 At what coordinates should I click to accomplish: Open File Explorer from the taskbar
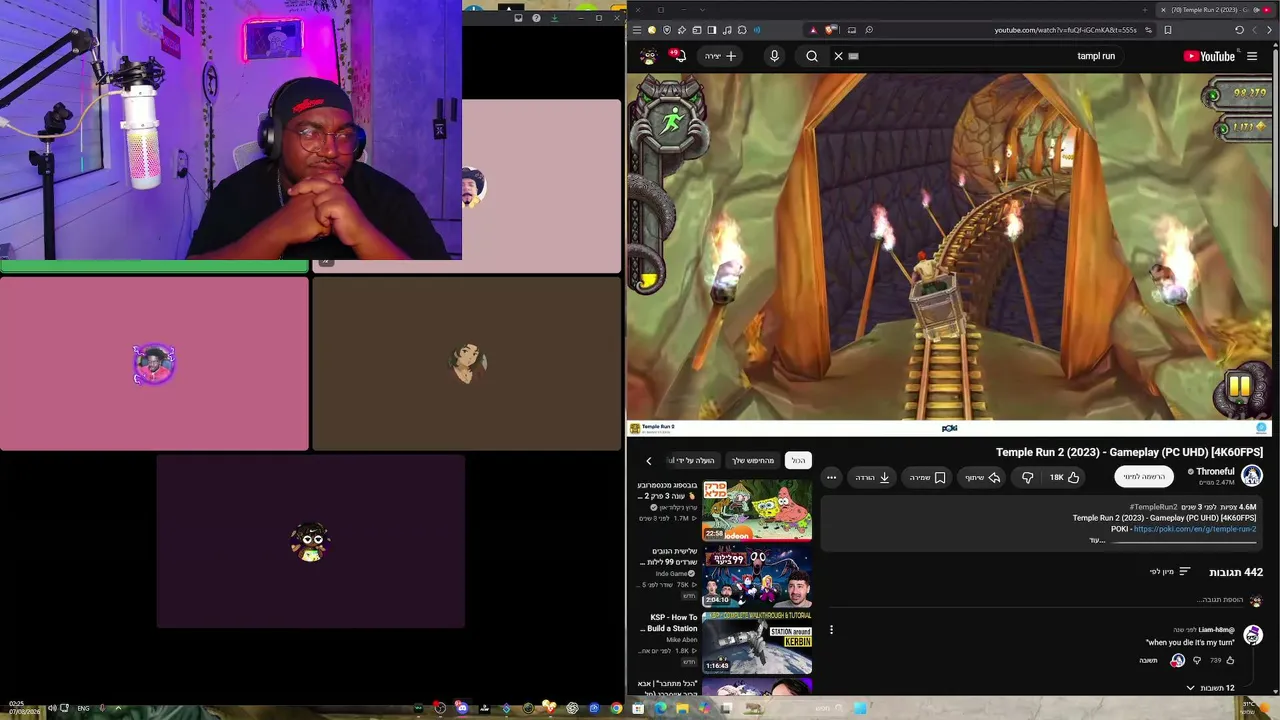682,708
